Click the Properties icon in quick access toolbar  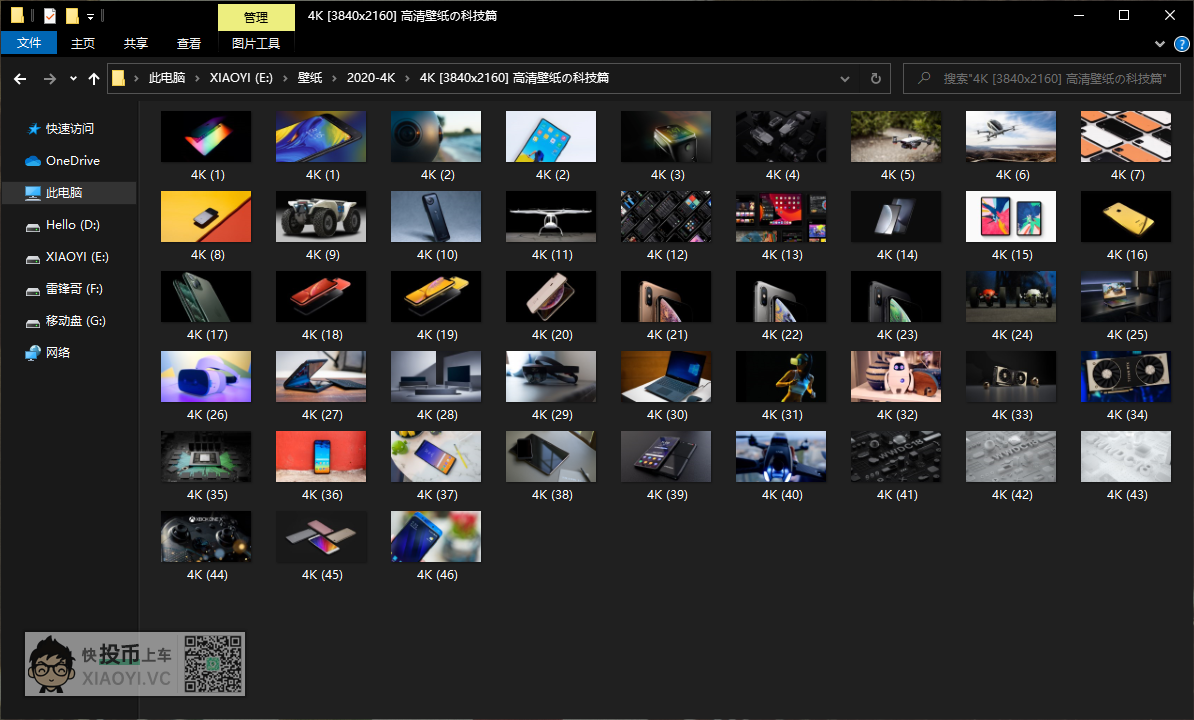pyautogui.click(x=50, y=16)
